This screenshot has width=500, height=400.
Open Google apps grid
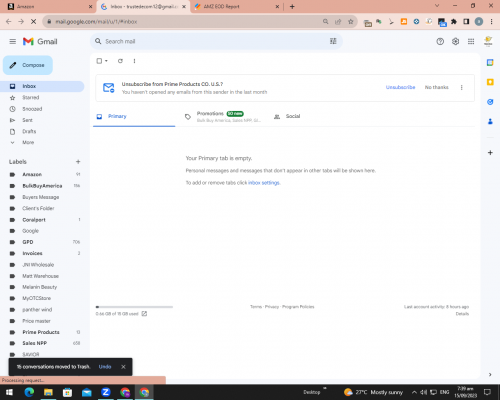[471, 41]
